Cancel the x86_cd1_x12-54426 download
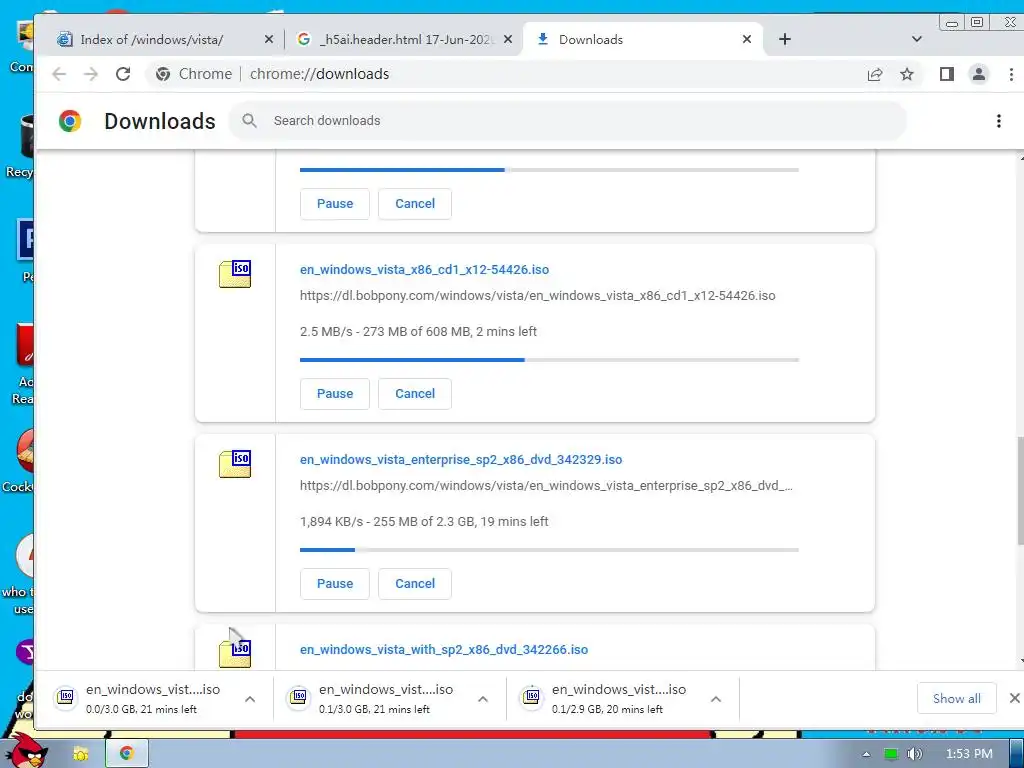The width and height of the screenshot is (1024, 768). pyautogui.click(x=415, y=394)
